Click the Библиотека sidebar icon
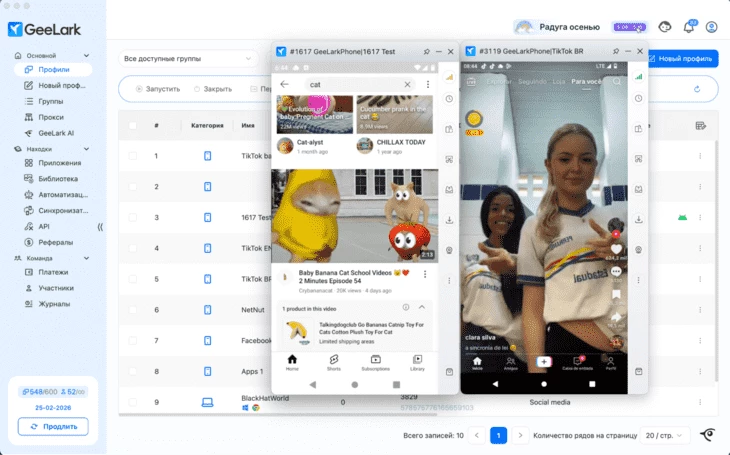Image resolution: width=730 pixels, height=455 pixels. pyautogui.click(x=29, y=178)
